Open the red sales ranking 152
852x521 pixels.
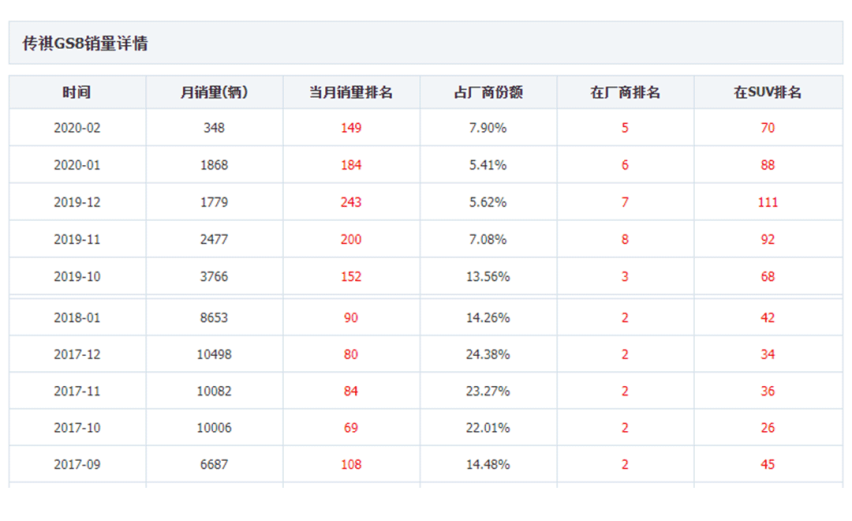351,277
